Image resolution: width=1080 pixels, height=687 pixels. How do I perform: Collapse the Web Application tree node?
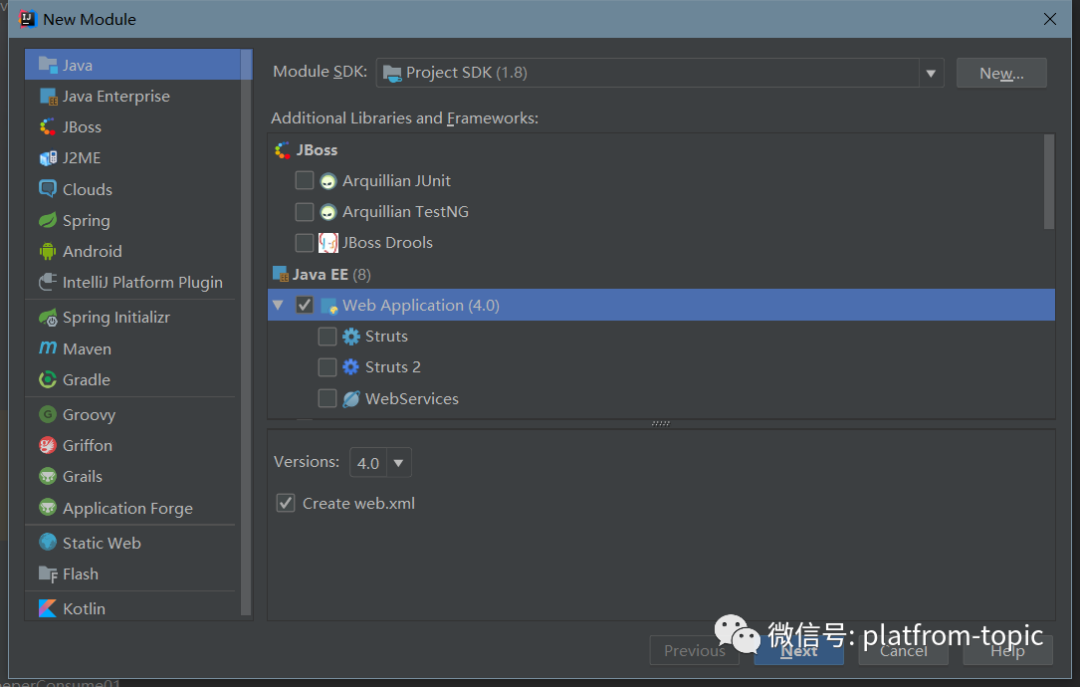[x=278, y=305]
